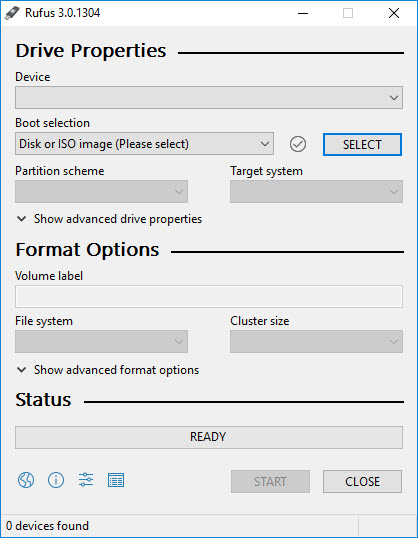Open the File system dropdown
This screenshot has height=538, width=418.
101,341
